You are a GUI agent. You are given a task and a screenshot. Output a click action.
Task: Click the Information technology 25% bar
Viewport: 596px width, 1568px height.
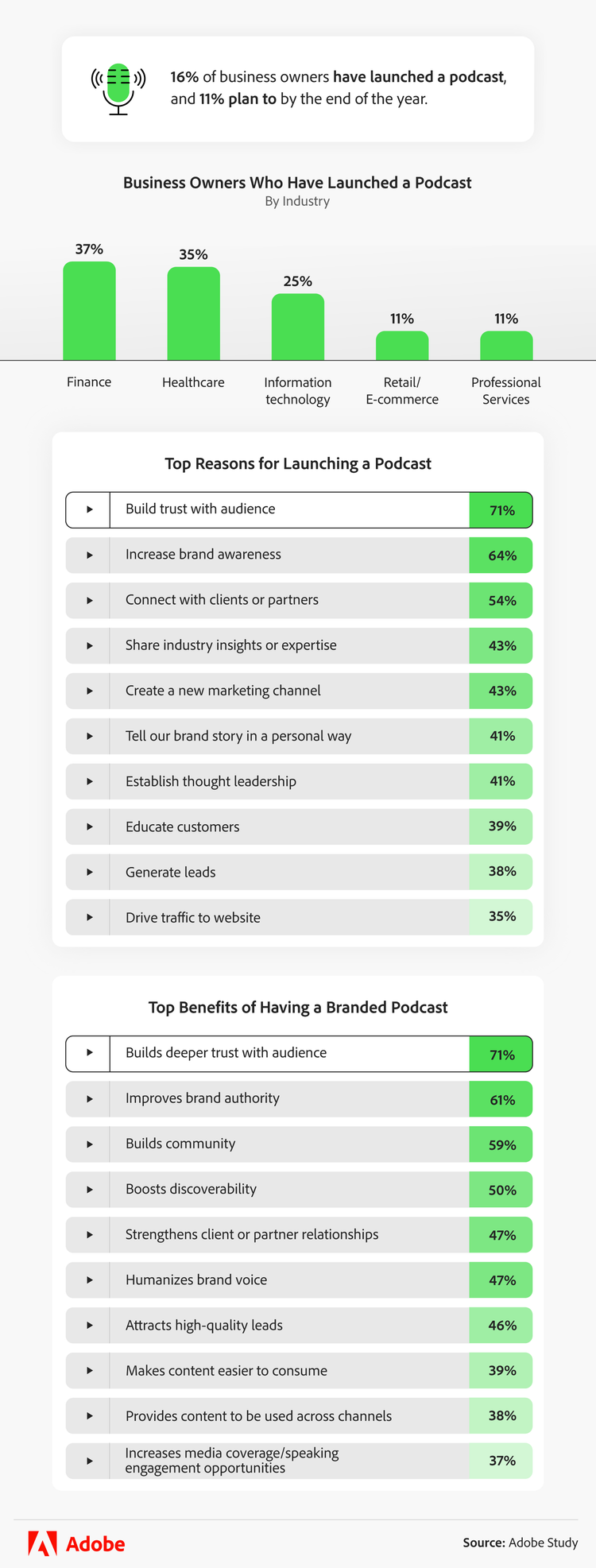click(x=298, y=327)
